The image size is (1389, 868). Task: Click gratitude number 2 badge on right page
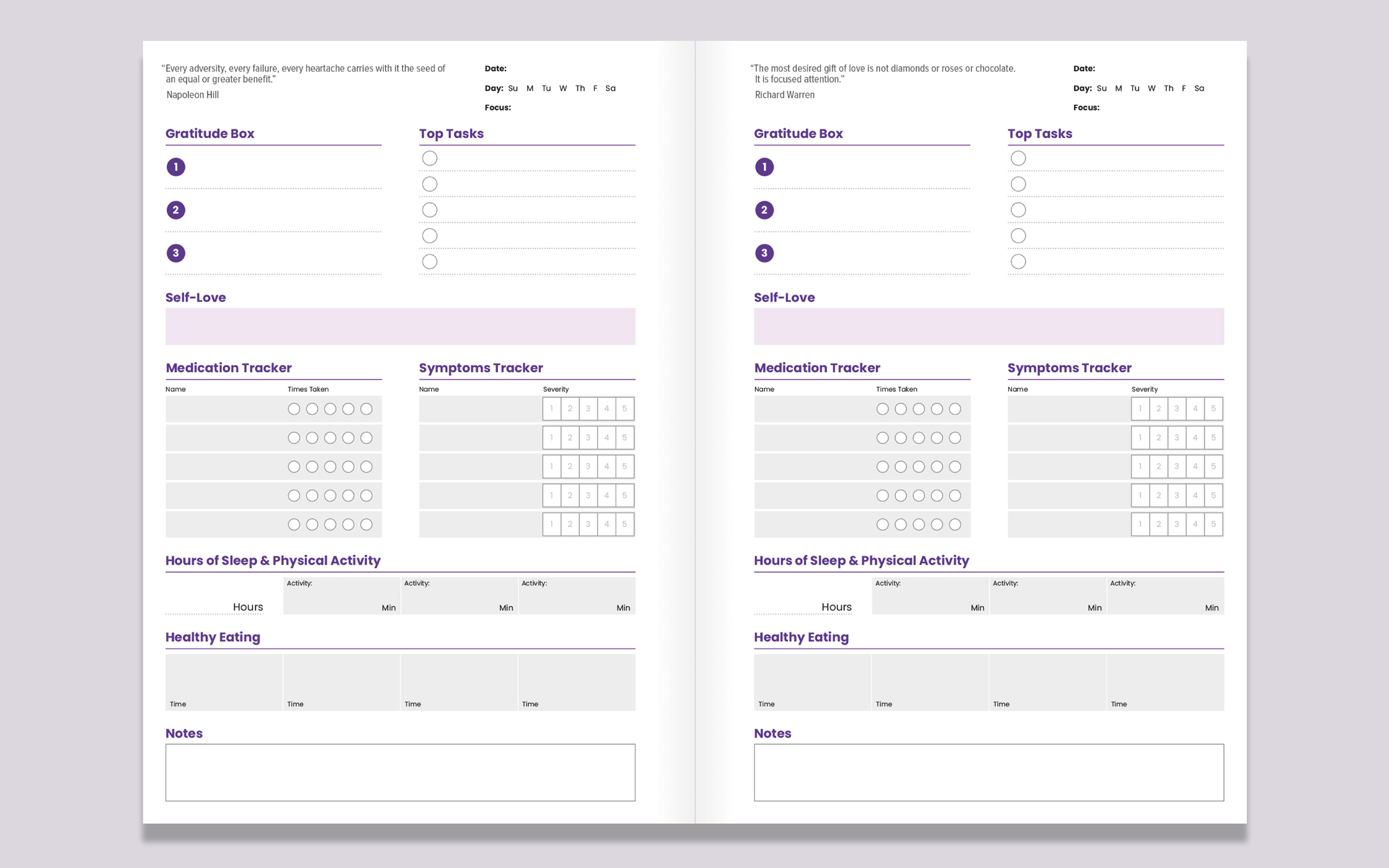764,210
